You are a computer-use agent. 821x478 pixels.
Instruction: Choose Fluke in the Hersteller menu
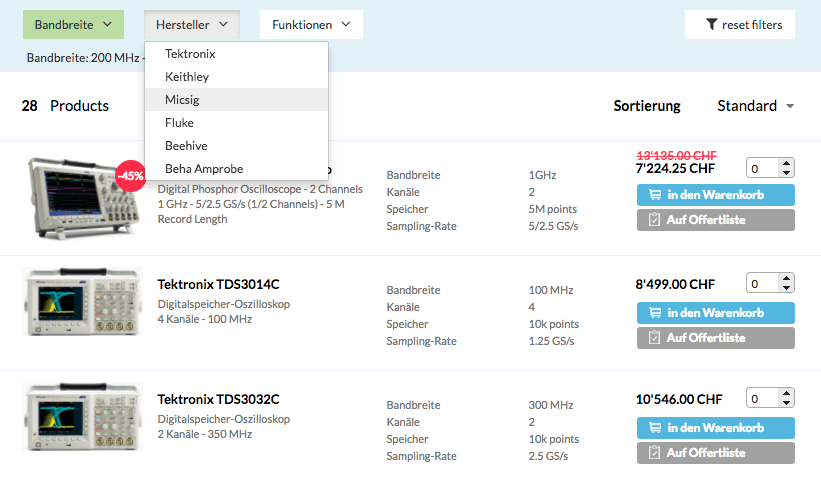pos(237,123)
